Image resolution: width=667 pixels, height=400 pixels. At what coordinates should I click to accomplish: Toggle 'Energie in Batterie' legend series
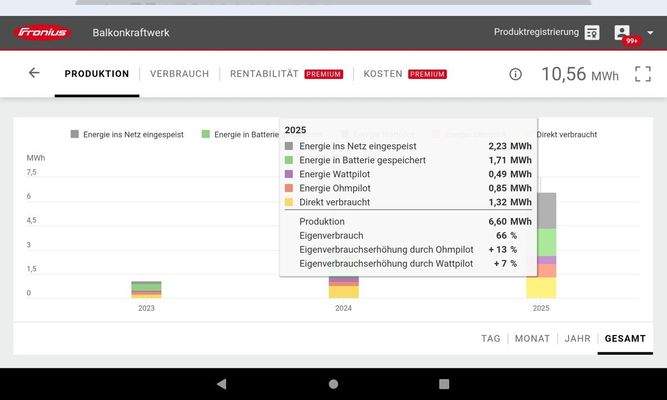pos(240,134)
